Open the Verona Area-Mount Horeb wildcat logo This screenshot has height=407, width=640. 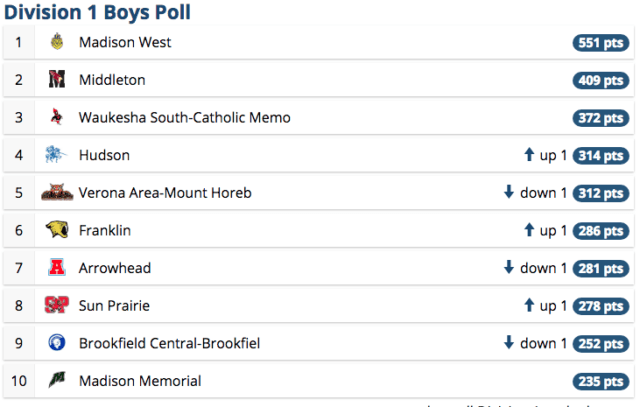pyautogui.click(x=57, y=192)
